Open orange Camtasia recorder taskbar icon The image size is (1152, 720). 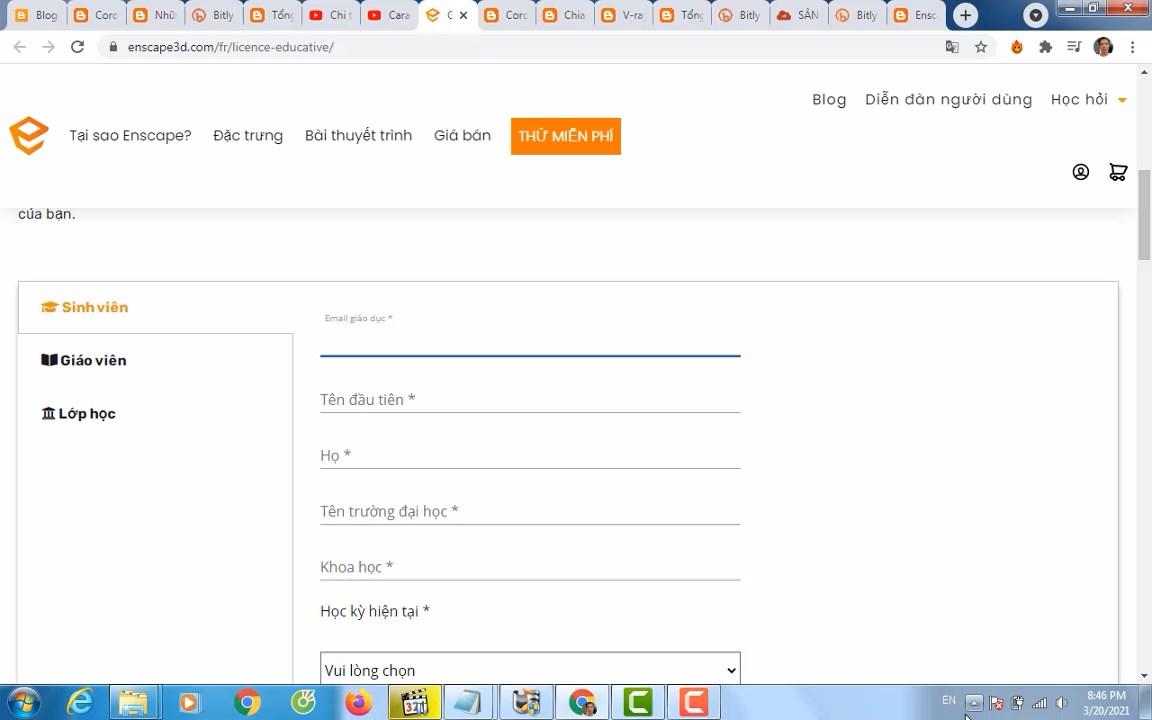[x=694, y=702]
